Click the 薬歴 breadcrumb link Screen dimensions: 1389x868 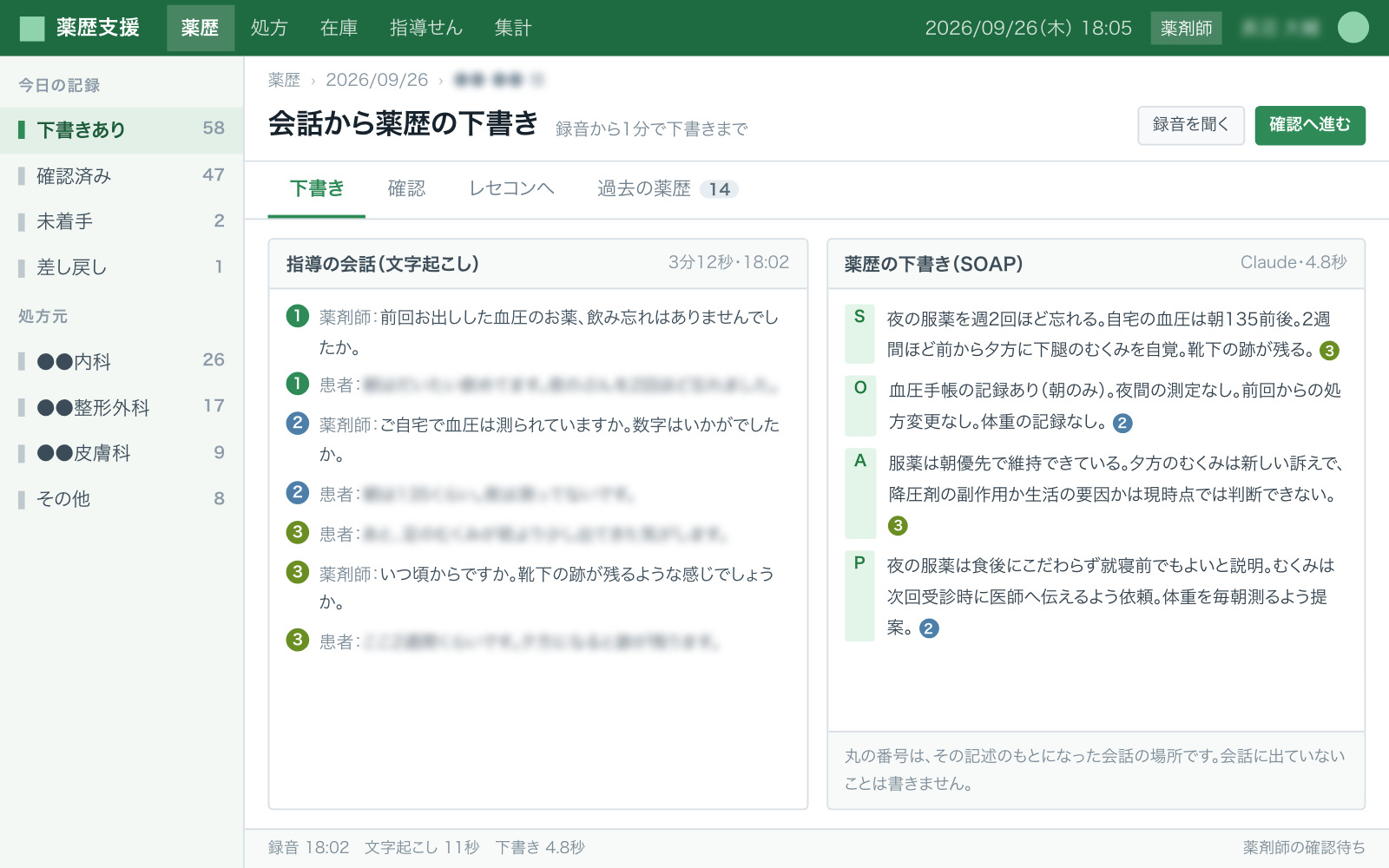pos(284,80)
